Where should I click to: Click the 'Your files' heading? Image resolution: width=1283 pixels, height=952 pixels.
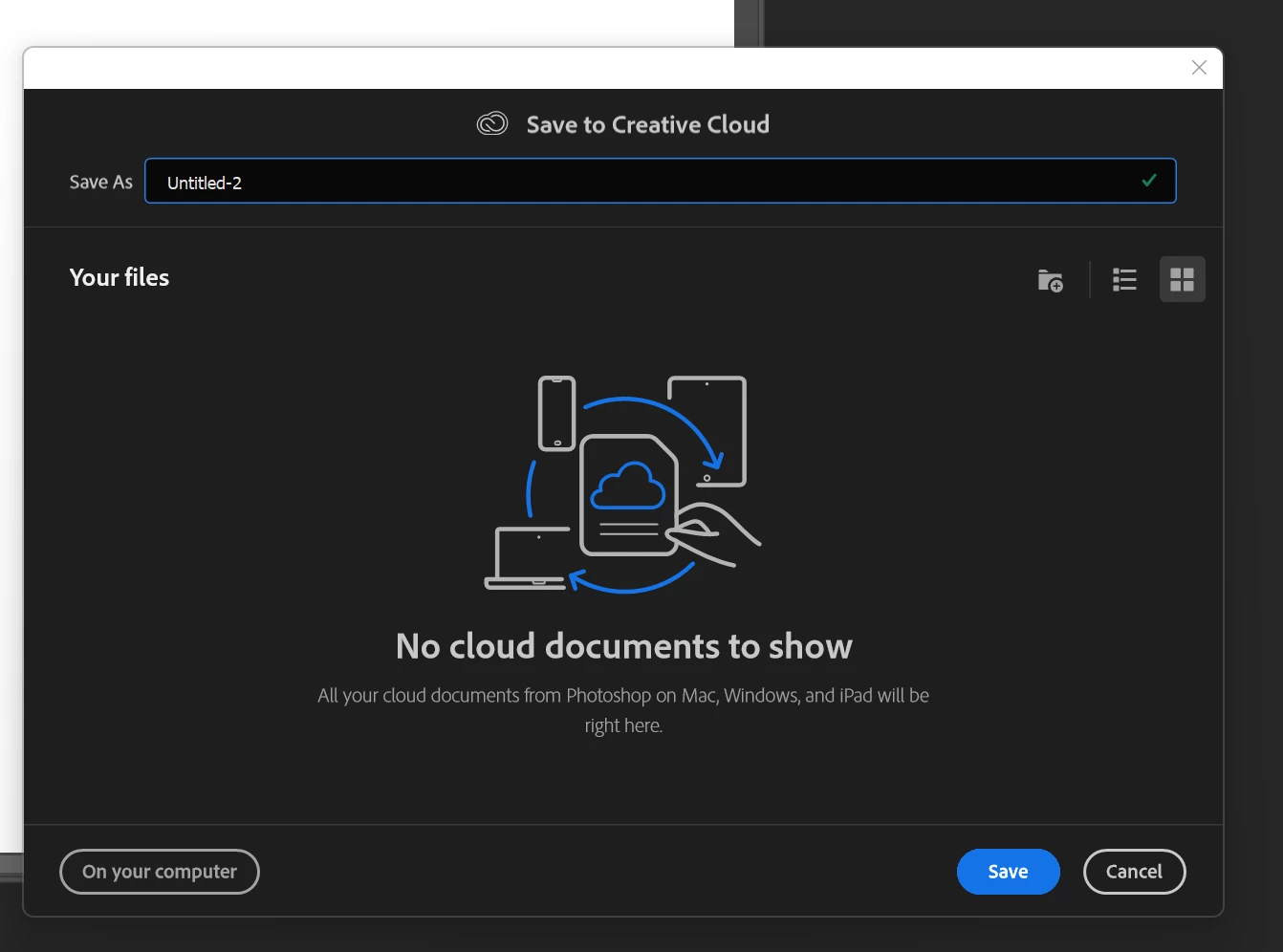120,277
